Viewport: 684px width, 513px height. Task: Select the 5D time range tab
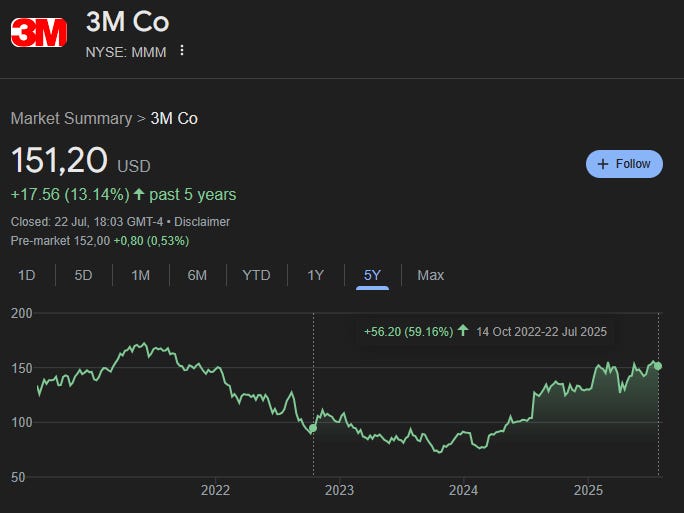pos(83,275)
